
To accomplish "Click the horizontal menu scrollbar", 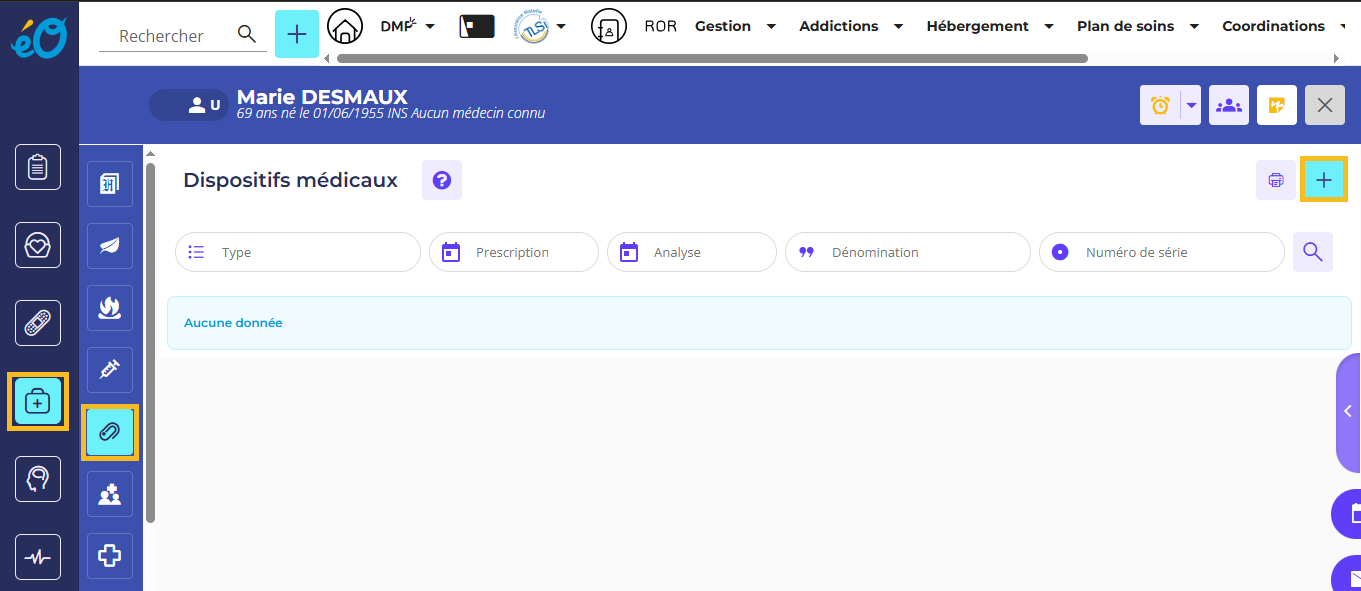I will point(712,58).
